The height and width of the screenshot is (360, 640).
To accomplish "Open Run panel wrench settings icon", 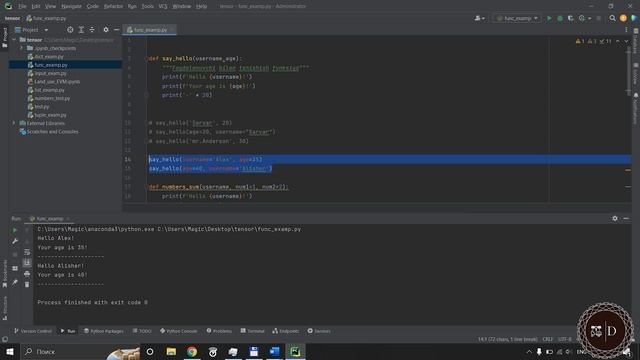I will coord(15,241).
